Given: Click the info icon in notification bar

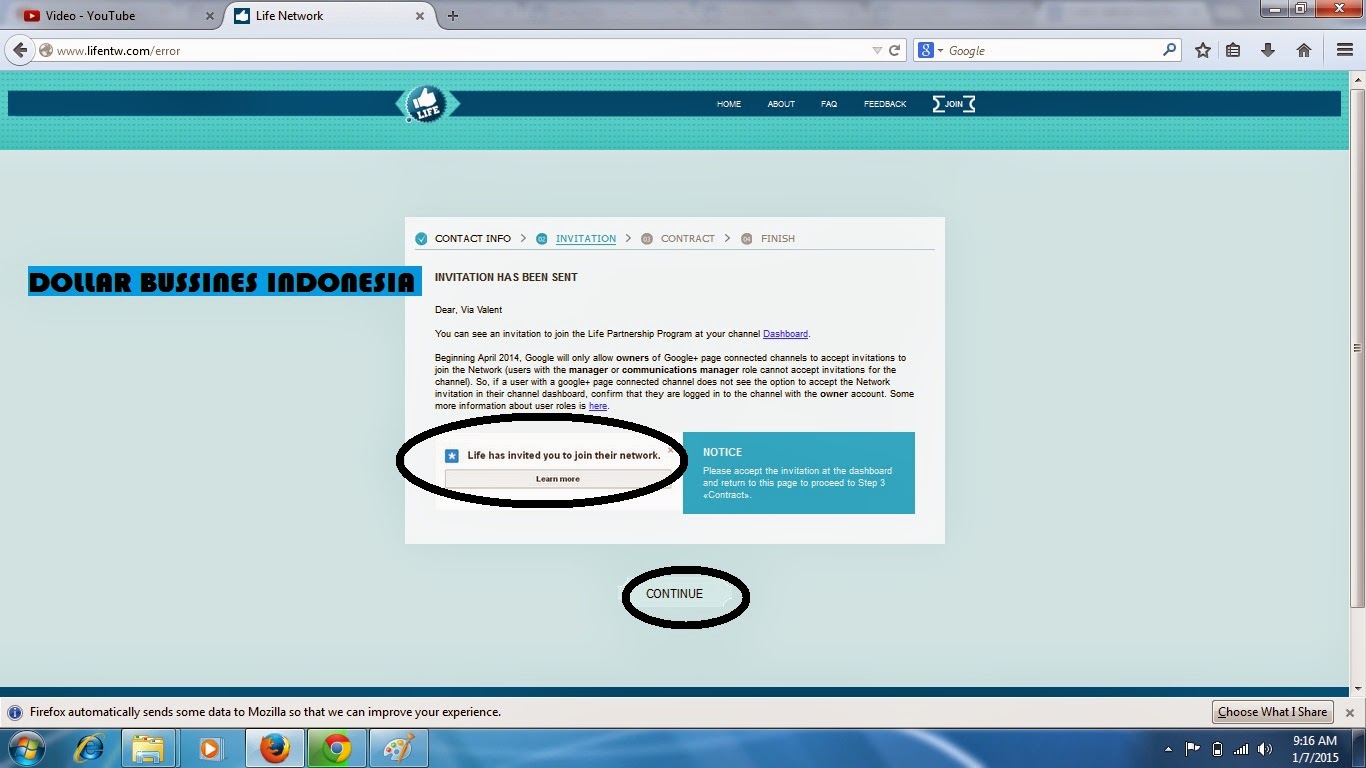Looking at the screenshot, I should 15,713.
